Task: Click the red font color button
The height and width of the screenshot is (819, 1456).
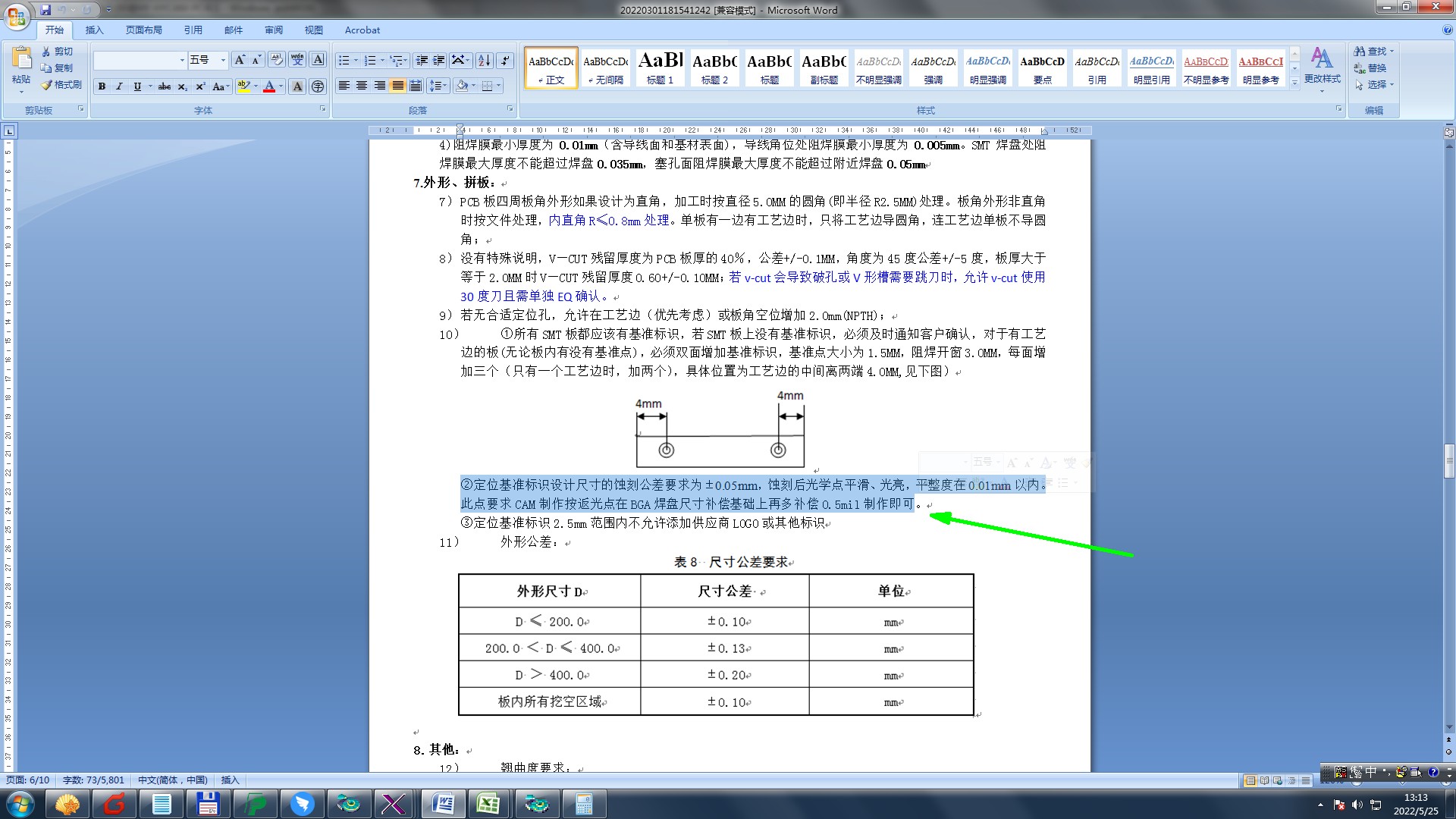Action: point(268,86)
